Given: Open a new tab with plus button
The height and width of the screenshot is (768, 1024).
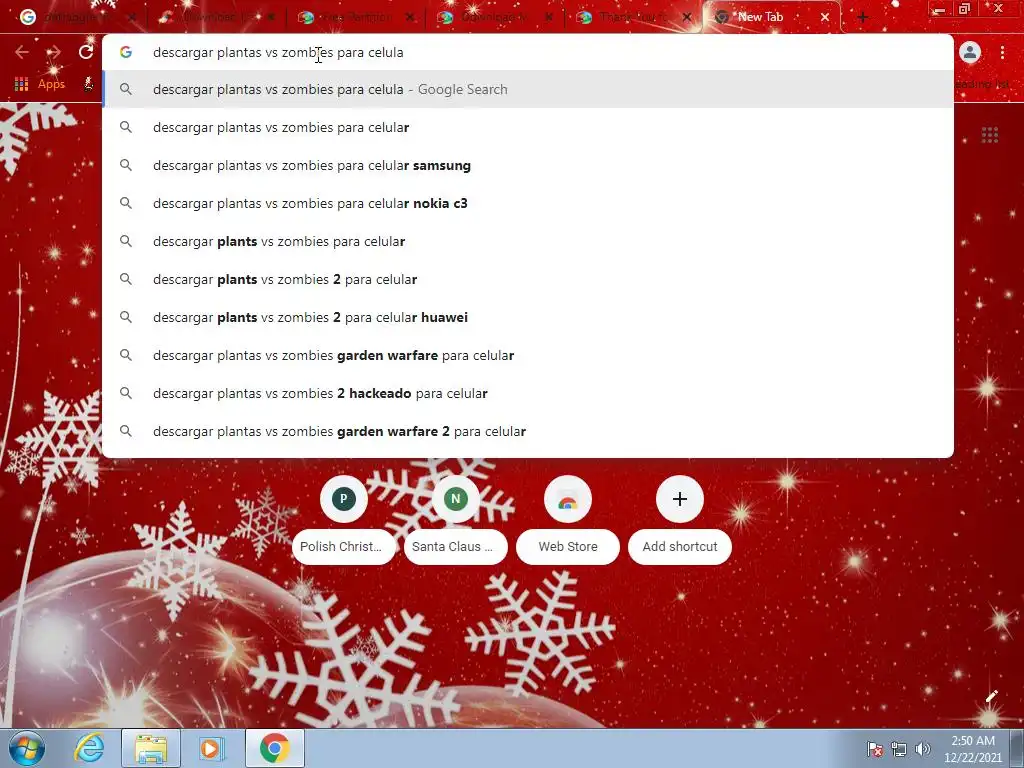Looking at the screenshot, I should pos(862,18).
